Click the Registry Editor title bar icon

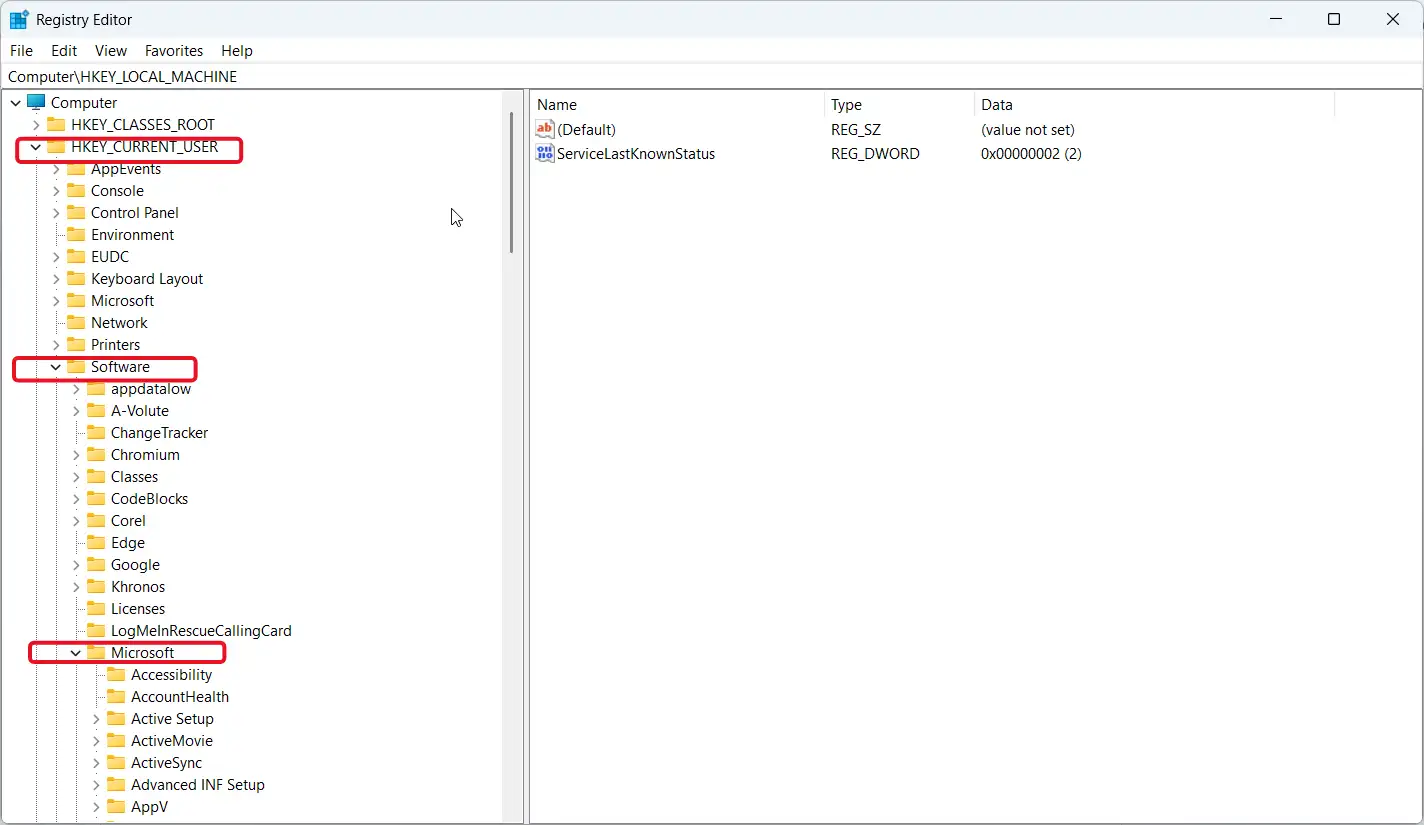pyautogui.click(x=19, y=19)
